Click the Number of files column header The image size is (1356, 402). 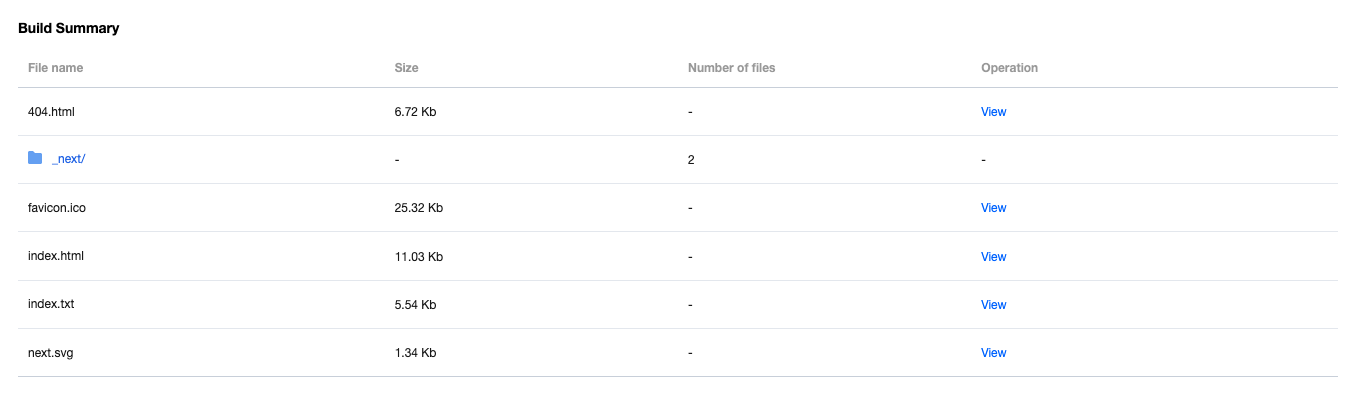pos(731,68)
